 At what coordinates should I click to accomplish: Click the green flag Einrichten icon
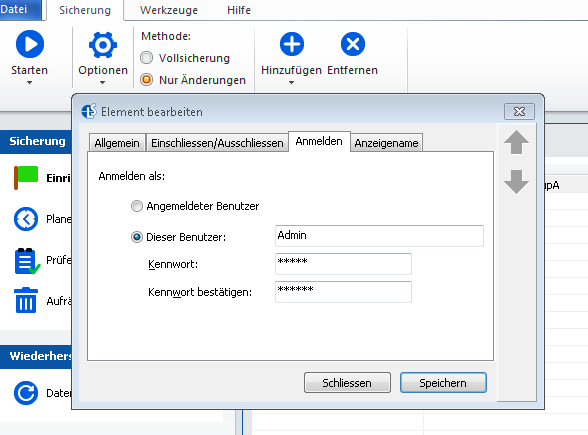[26, 177]
